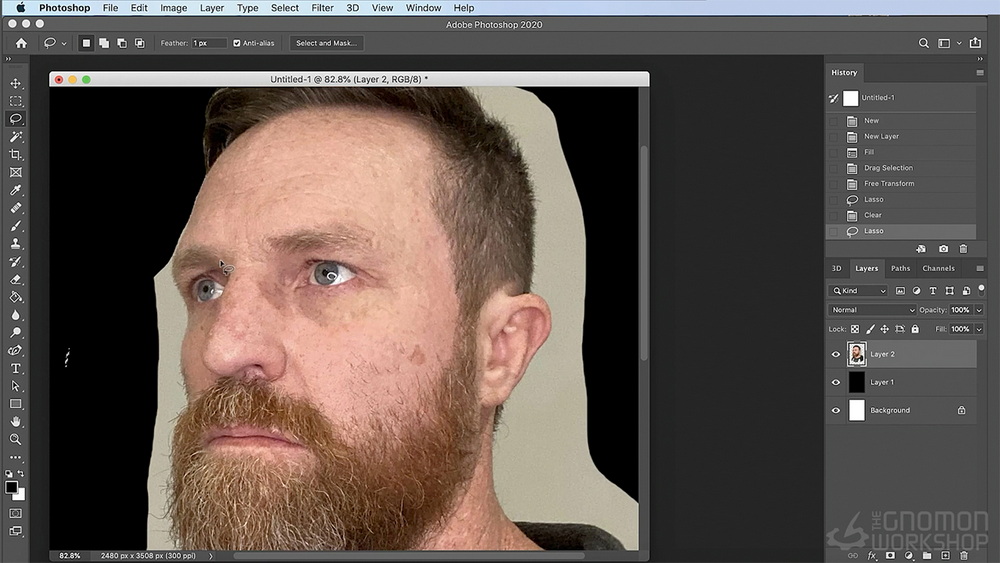Open the Kind filter dropdown
The image size is (1000, 563).
click(858, 291)
